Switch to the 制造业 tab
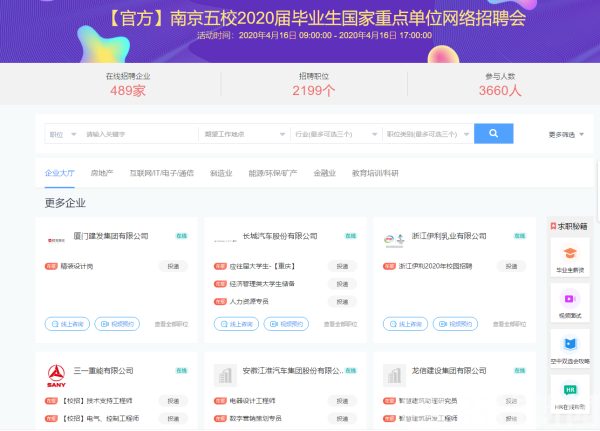The image size is (600, 431). (x=221, y=173)
